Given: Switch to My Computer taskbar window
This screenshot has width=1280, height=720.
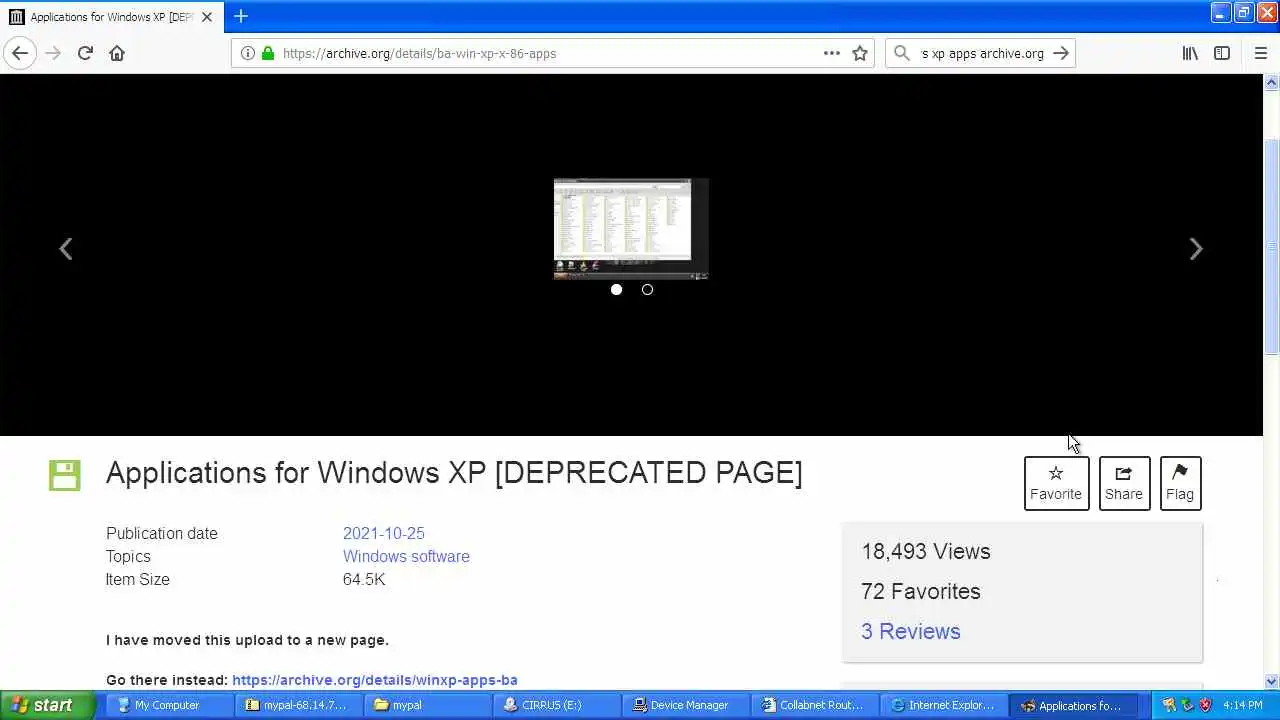Looking at the screenshot, I should [167, 705].
